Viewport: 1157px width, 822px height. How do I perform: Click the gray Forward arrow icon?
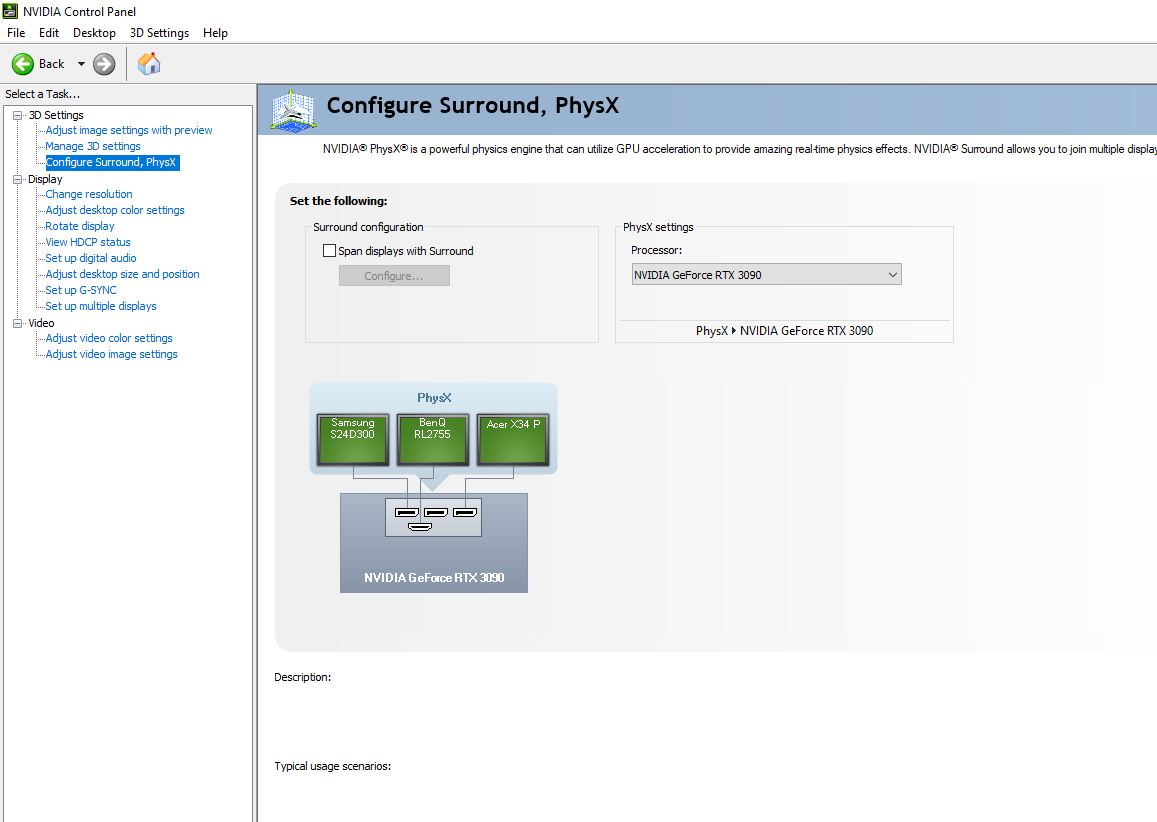pos(104,64)
